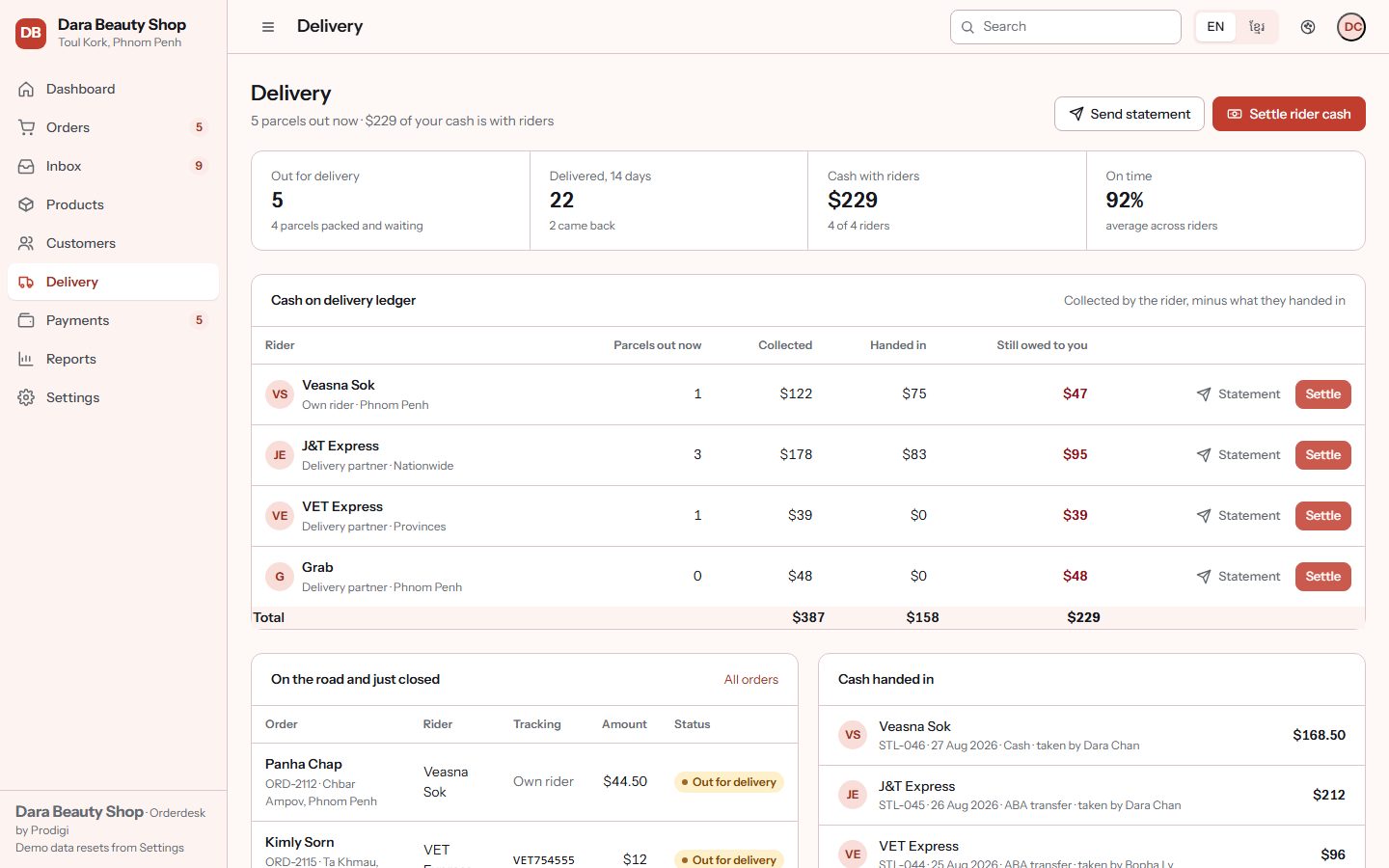Click the Veasna Sok $168.50 handed-in amount
Screen dimensions: 1389x868
(1320, 735)
